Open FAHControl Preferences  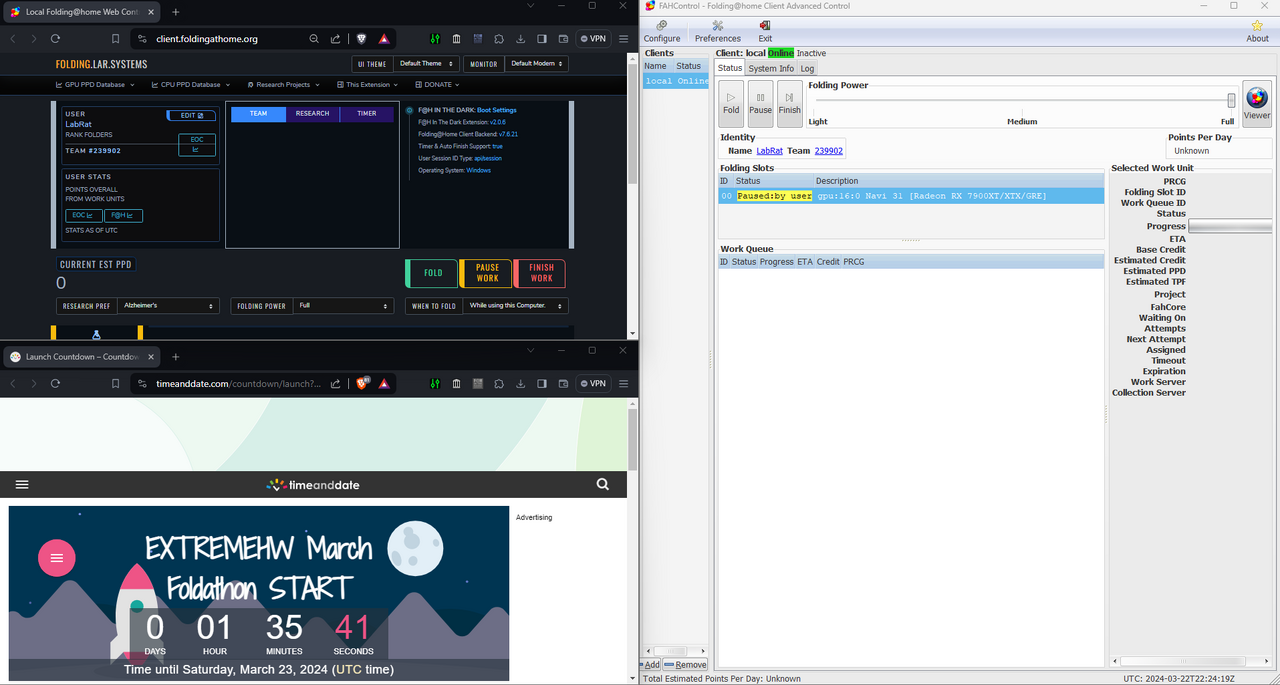coord(717,31)
